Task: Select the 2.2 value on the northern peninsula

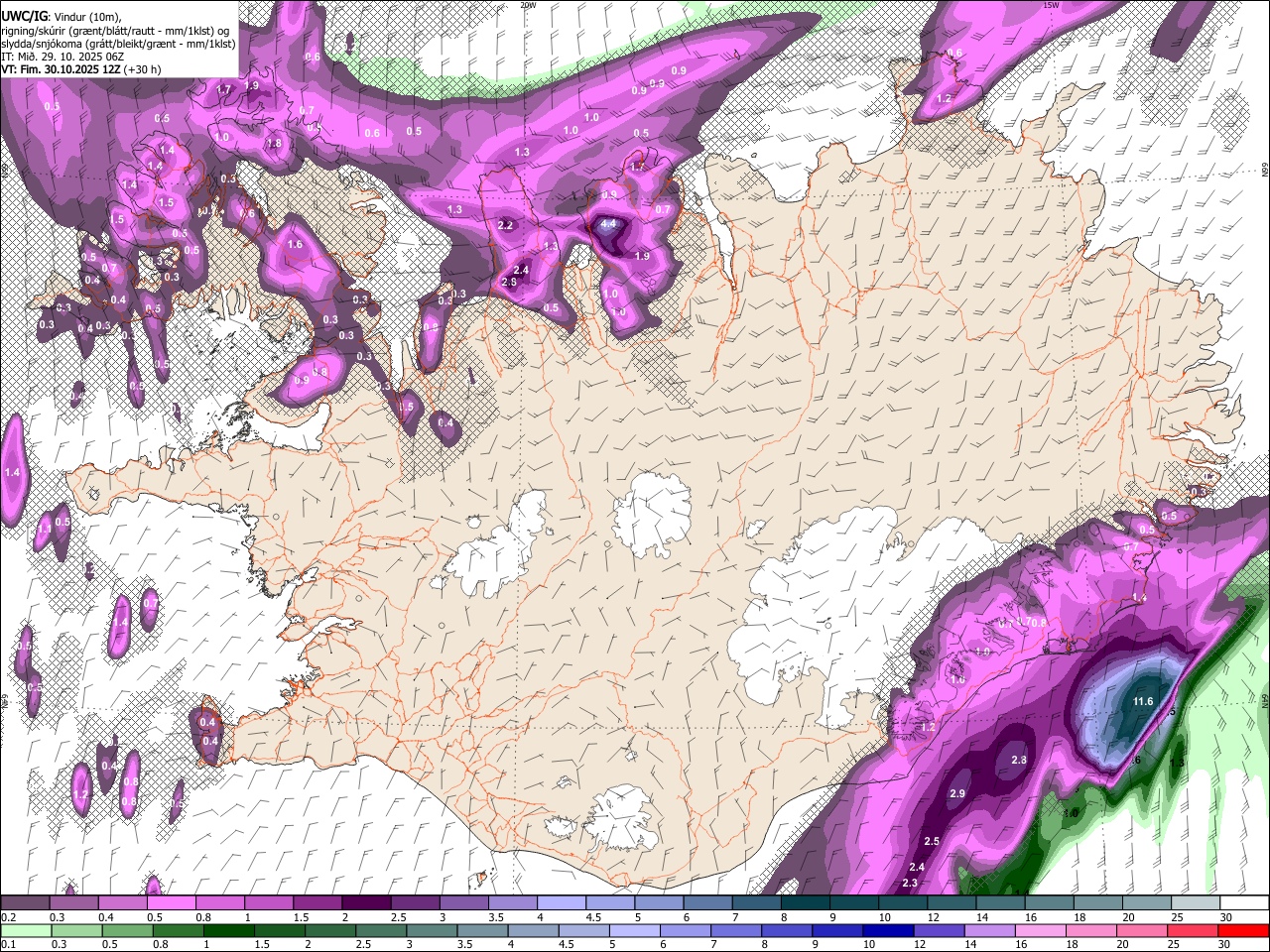Action: pos(505,226)
